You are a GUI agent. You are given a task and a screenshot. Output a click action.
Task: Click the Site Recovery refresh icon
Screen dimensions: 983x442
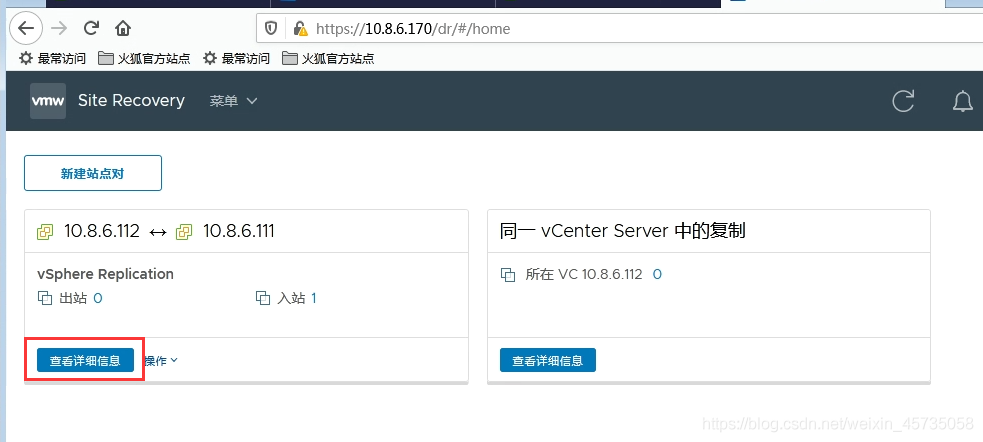[x=903, y=100]
